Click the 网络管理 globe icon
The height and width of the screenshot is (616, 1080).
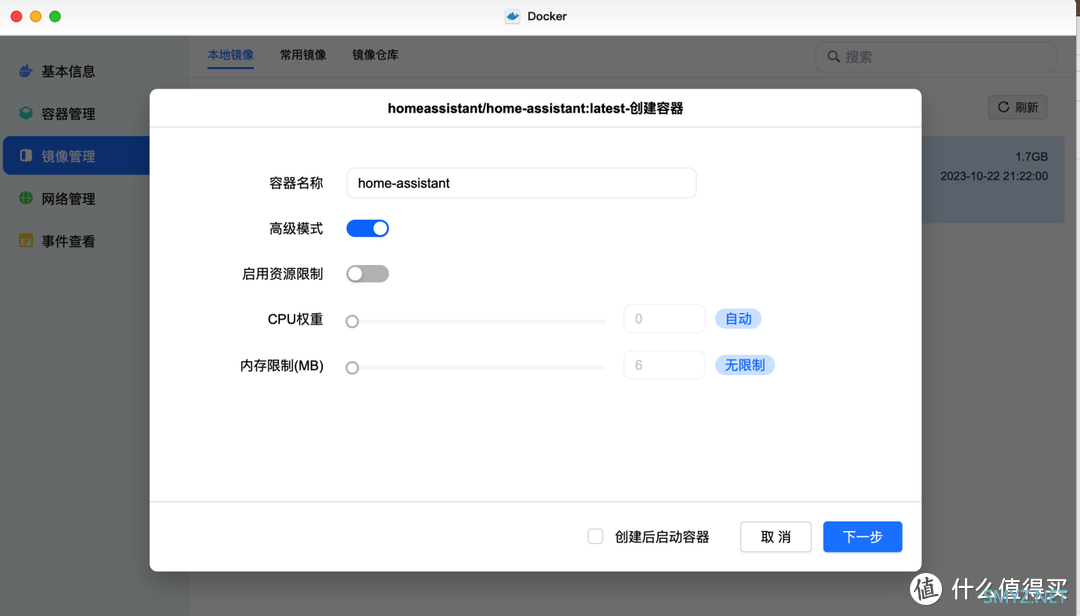(x=25, y=198)
